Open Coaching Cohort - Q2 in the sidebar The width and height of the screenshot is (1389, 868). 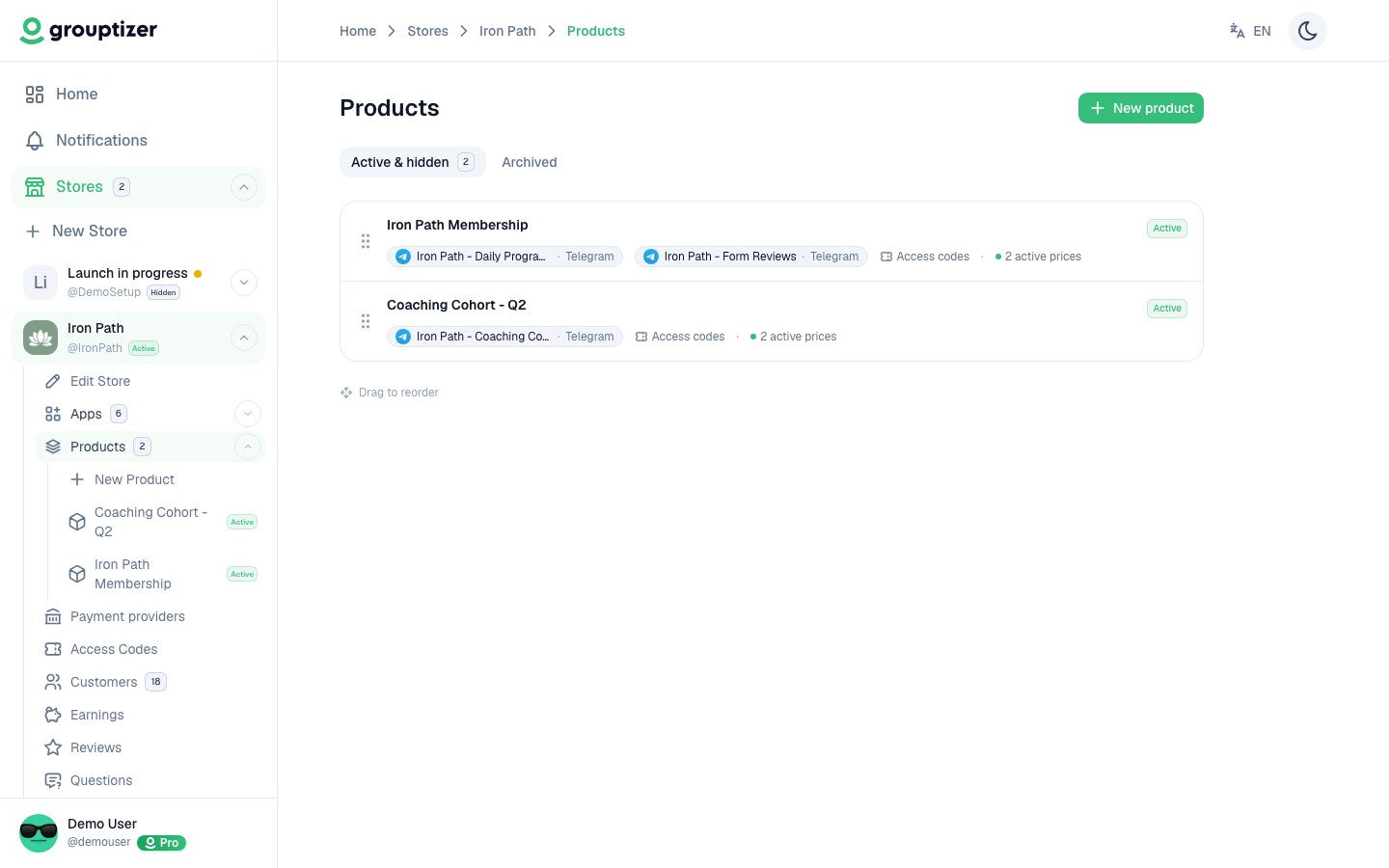(x=161, y=522)
